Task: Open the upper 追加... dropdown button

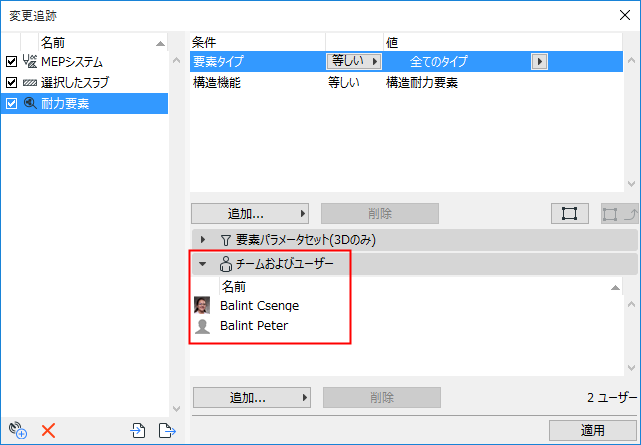Action: (x=250, y=213)
